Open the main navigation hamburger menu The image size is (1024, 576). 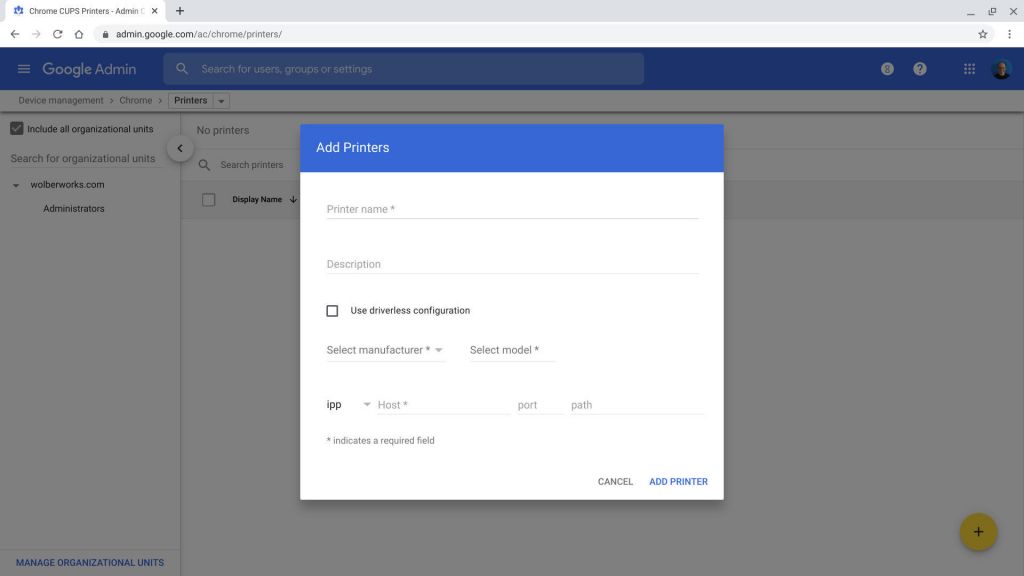(x=23, y=68)
